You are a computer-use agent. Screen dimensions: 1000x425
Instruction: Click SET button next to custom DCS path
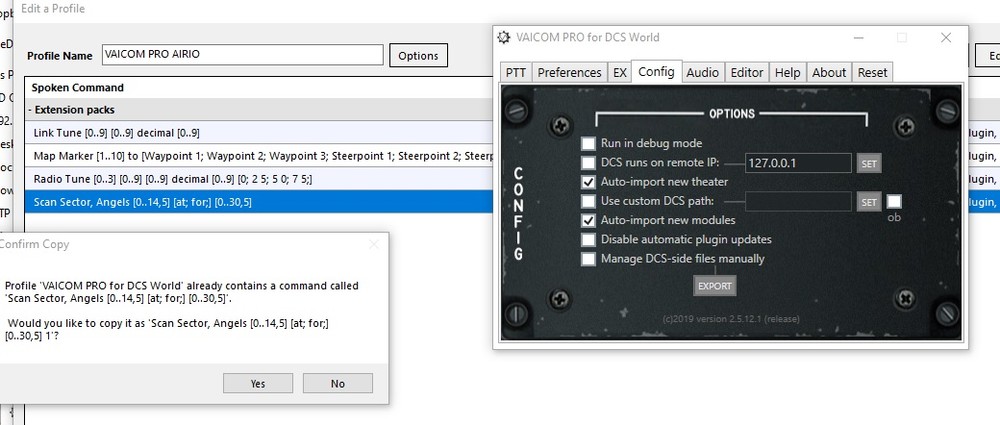tap(869, 202)
